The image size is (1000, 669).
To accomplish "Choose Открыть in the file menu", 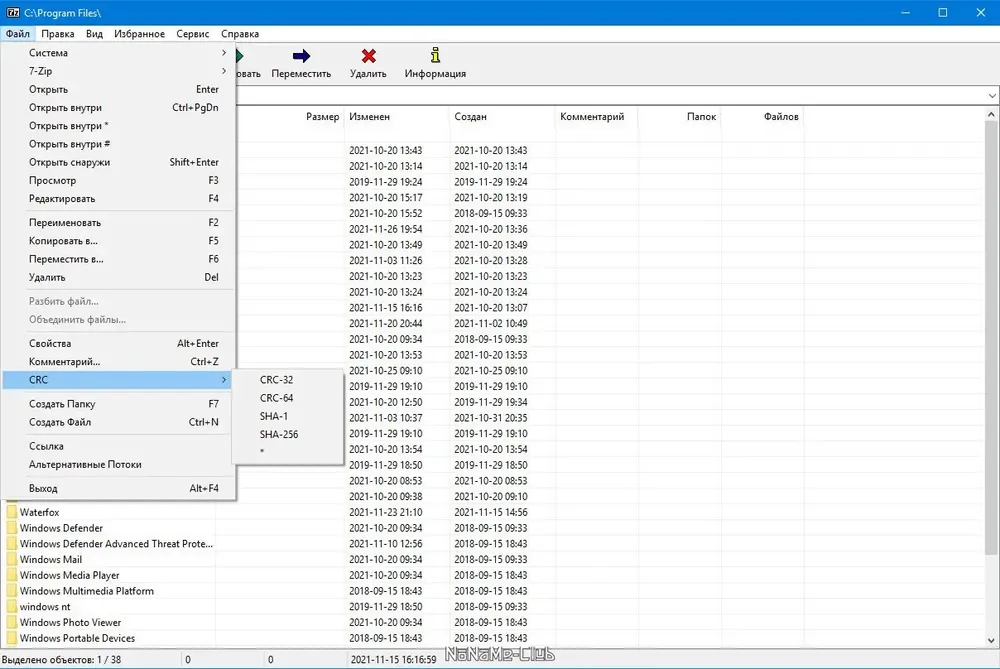I will pos(119,89).
